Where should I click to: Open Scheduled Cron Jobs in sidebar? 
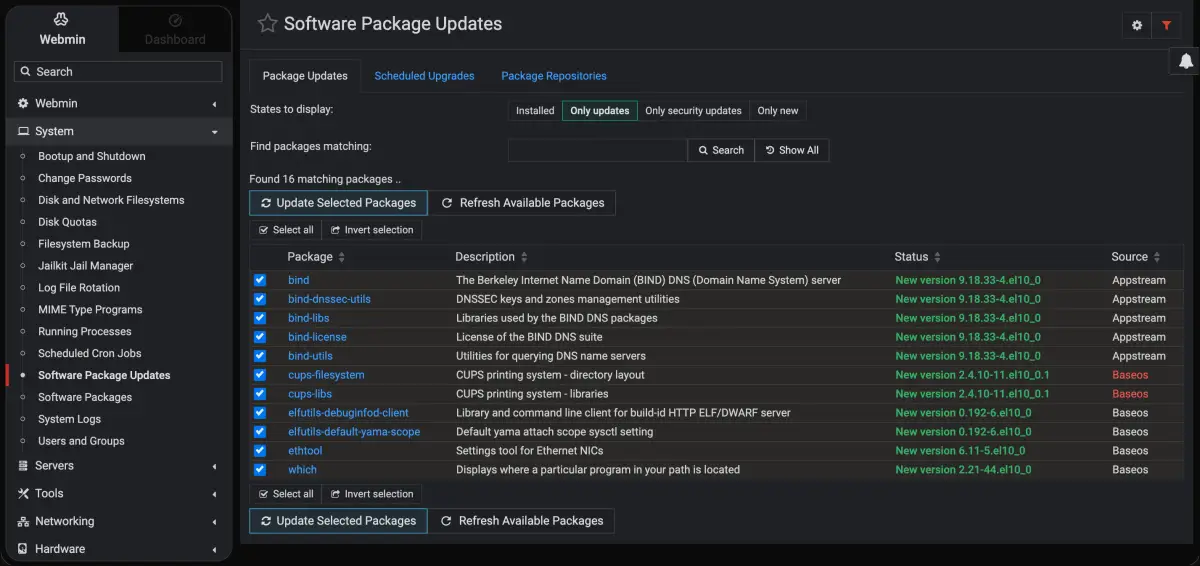point(90,353)
